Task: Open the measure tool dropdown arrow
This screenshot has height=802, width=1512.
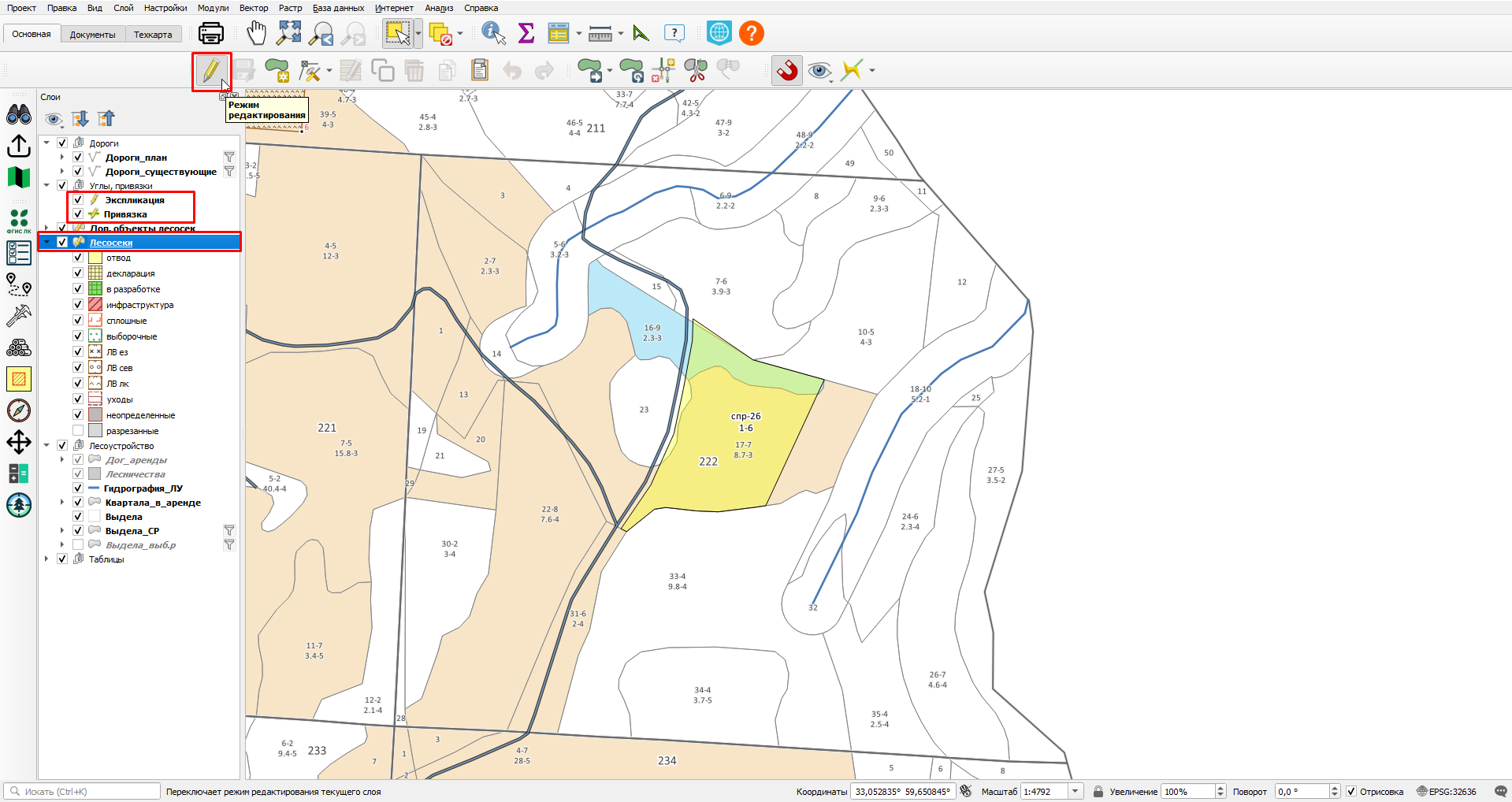Action: pos(621,33)
